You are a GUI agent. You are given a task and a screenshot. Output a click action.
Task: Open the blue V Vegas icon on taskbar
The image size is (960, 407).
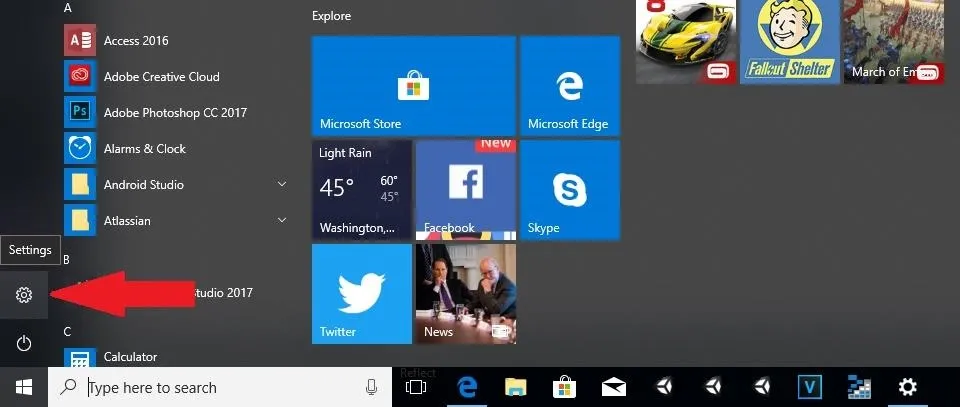[810, 387]
